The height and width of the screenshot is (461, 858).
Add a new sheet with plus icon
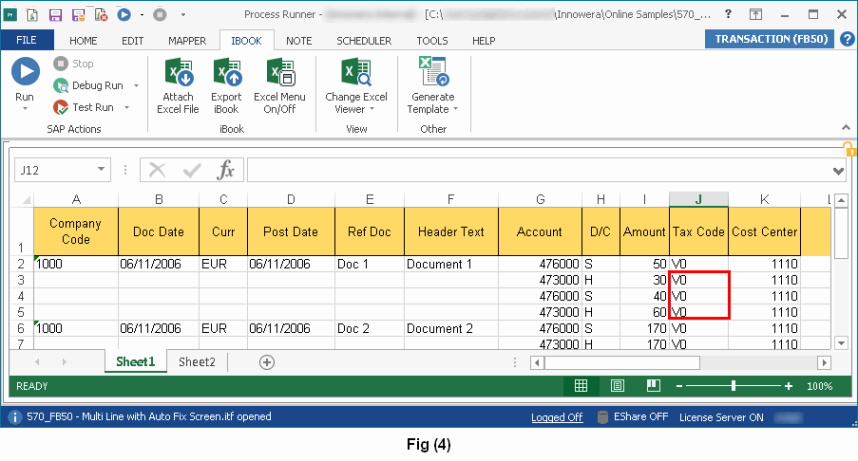[x=267, y=362]
